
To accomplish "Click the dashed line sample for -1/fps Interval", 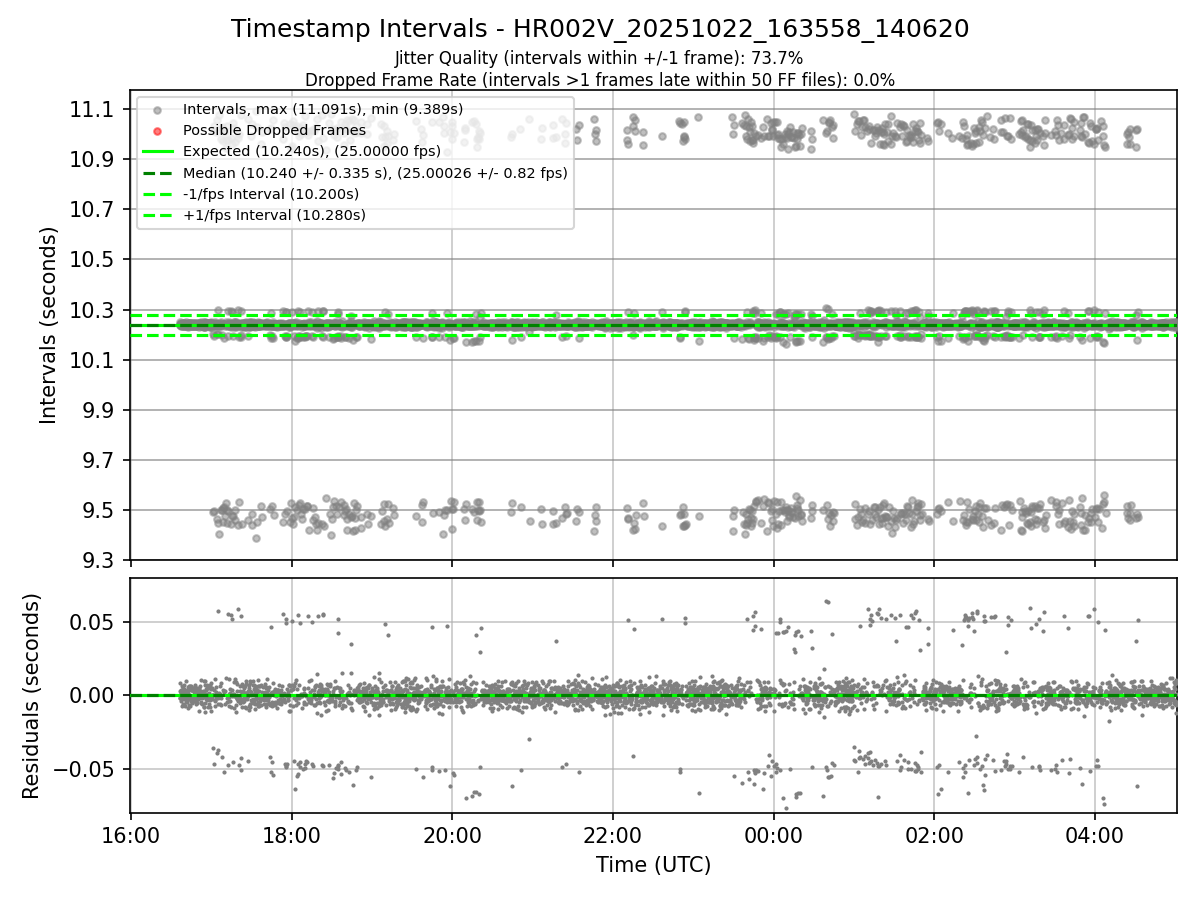I will (x=157, y=194).
